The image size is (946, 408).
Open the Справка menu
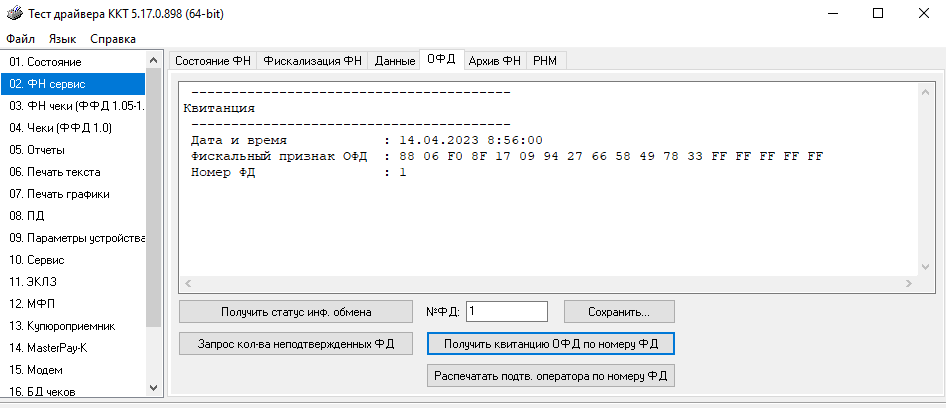(x=113, y=39)
